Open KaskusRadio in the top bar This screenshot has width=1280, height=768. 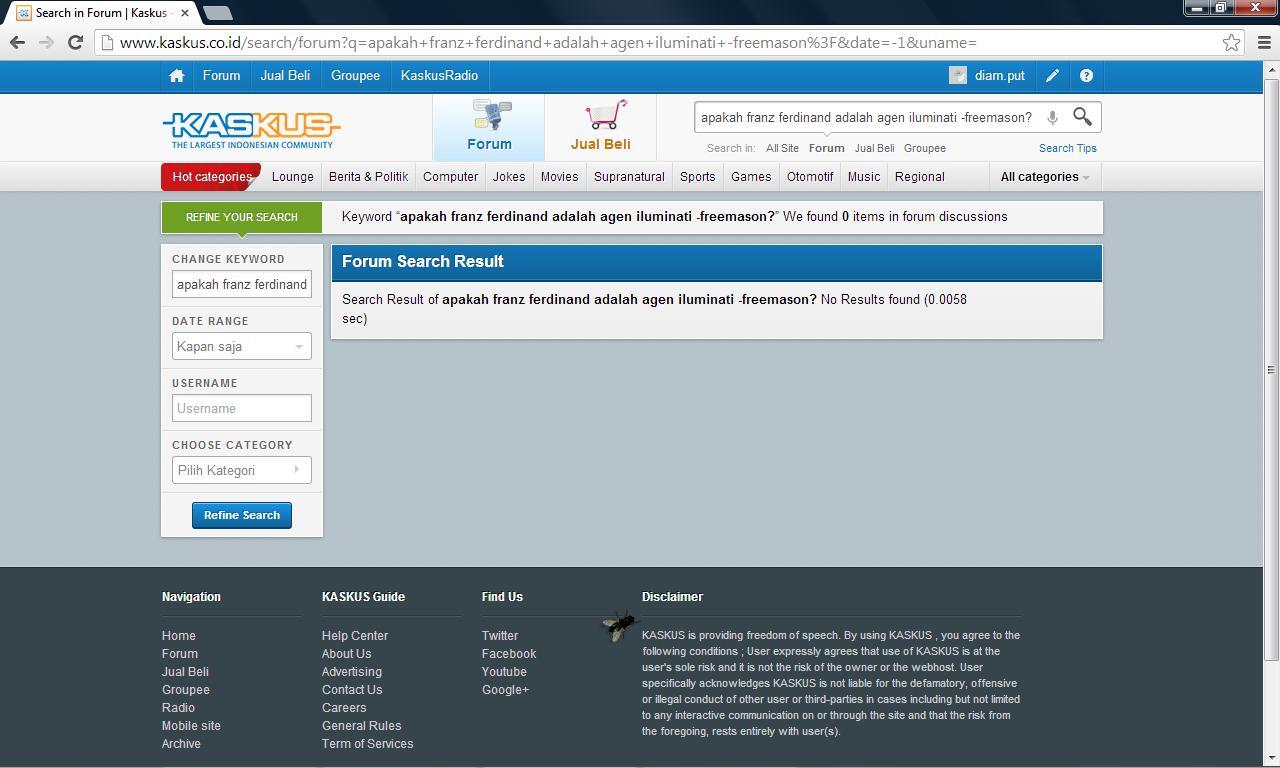tap(439, 76)
